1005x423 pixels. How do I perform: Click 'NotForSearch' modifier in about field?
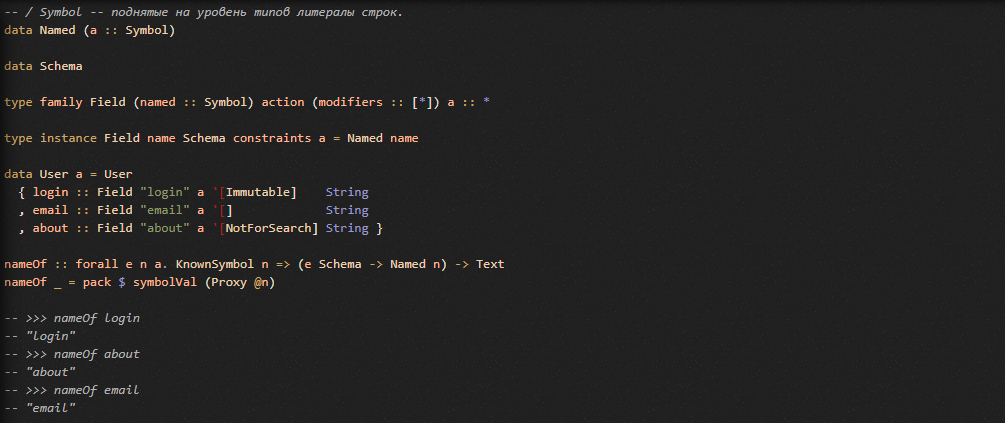[269, 228]
